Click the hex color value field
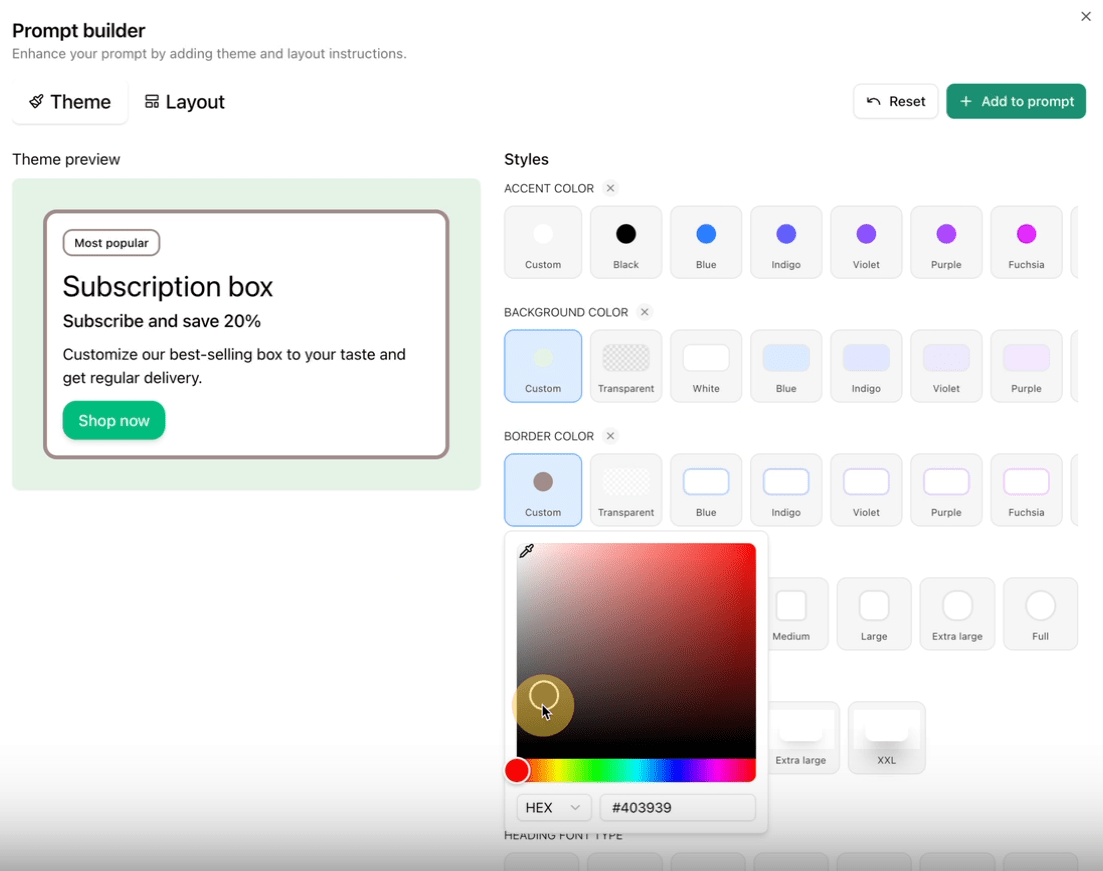The height and width of the screenshot is (871, 1103). coord(677,808)
